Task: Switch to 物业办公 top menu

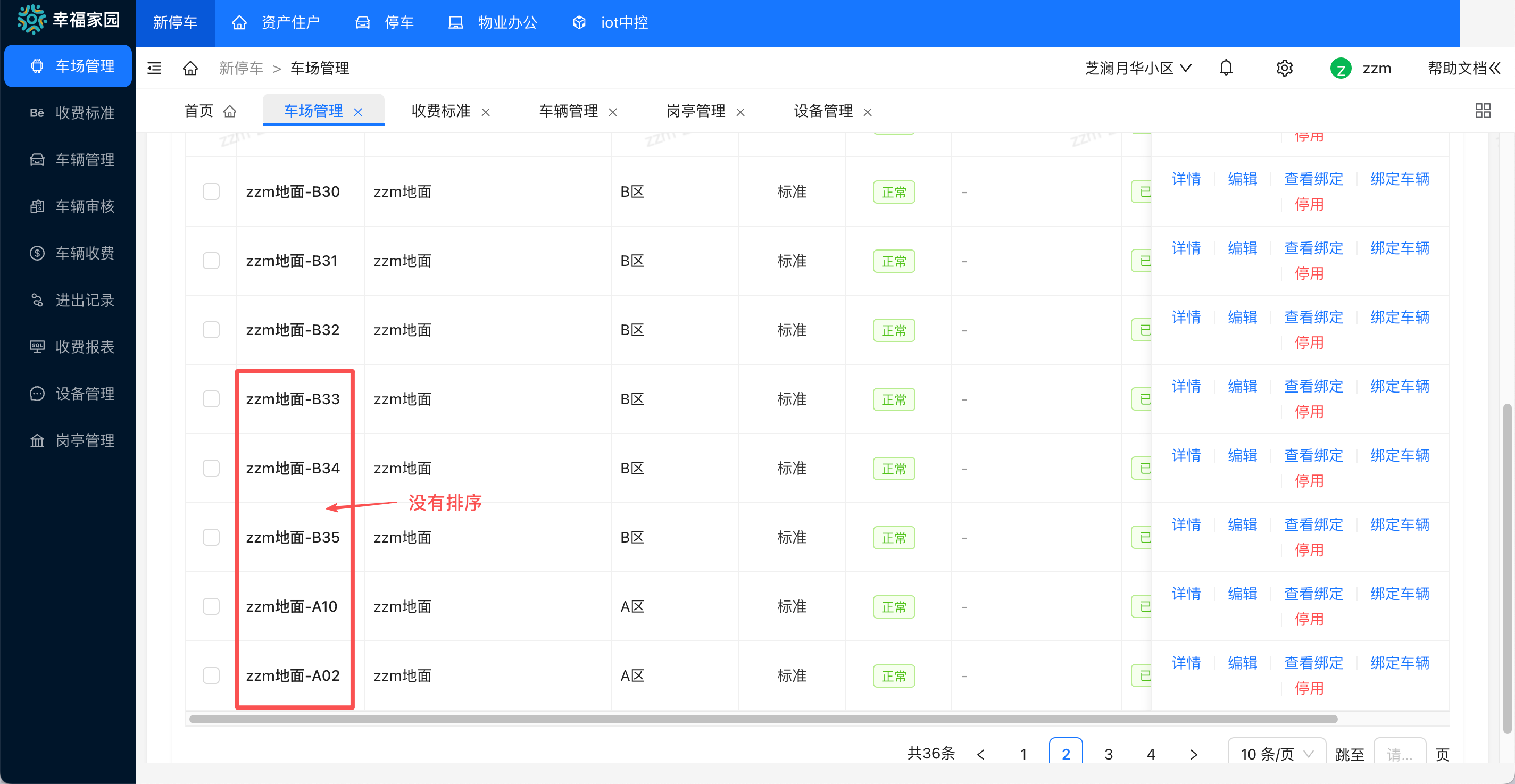Action: [x=493, y=23]
